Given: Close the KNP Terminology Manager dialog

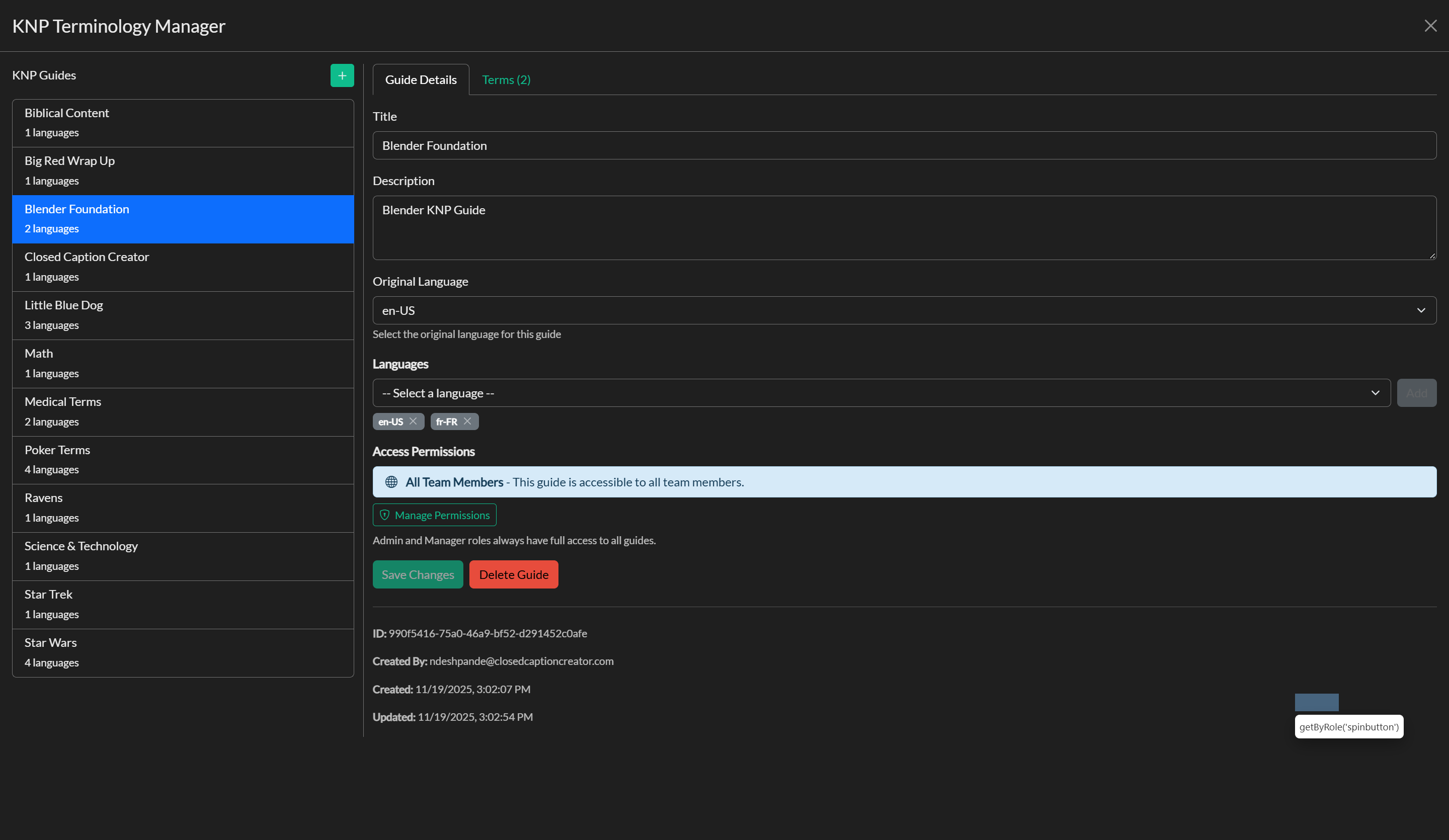Looking at the screenshot, I should coord(1430,26).
